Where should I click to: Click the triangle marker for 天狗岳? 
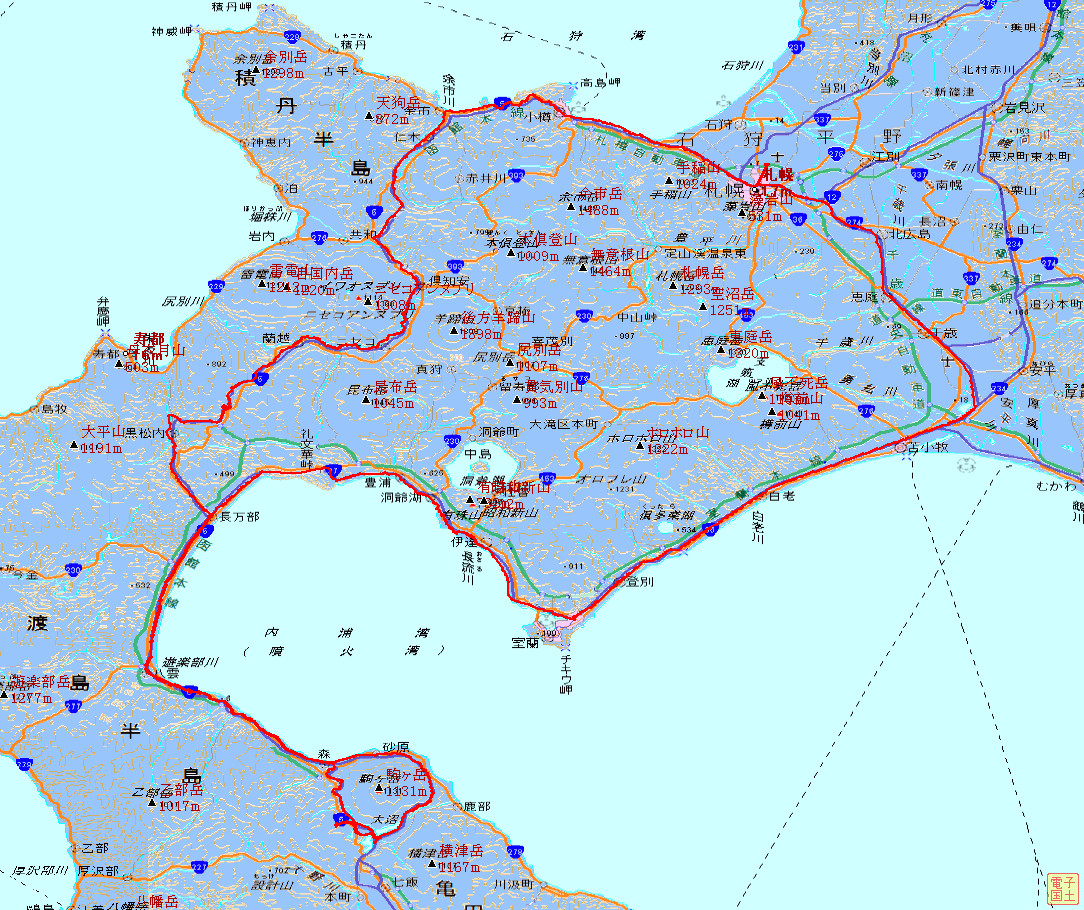click(368, 115)
